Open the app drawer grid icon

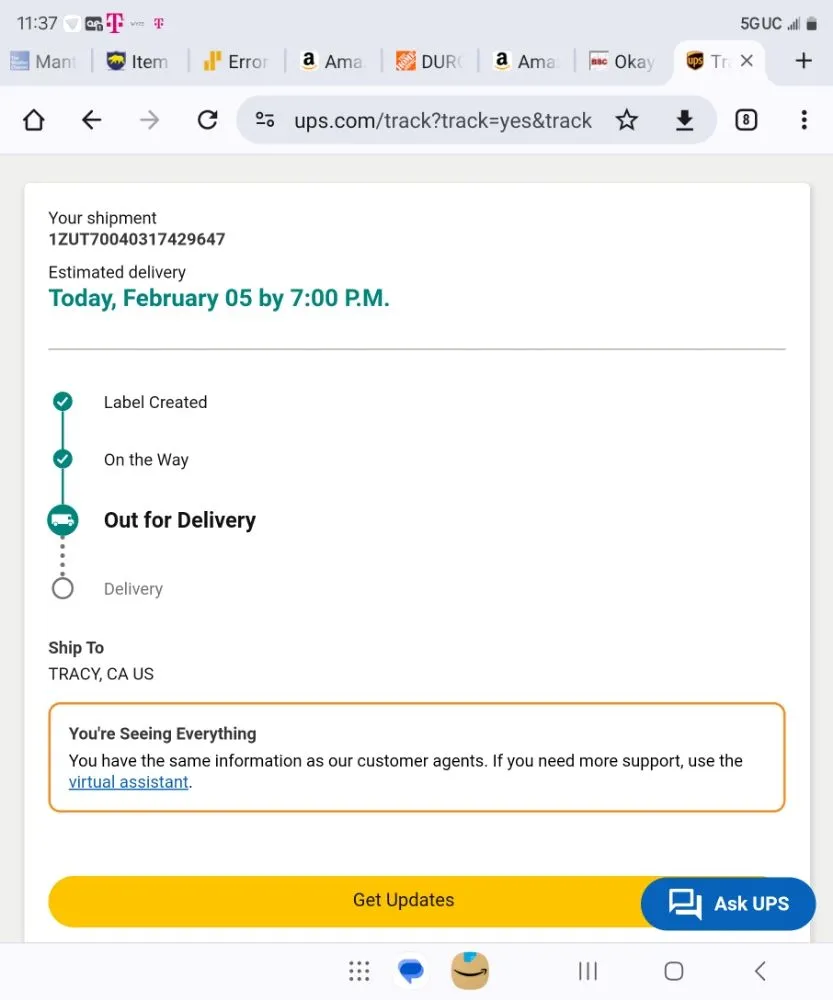[359, 970]
